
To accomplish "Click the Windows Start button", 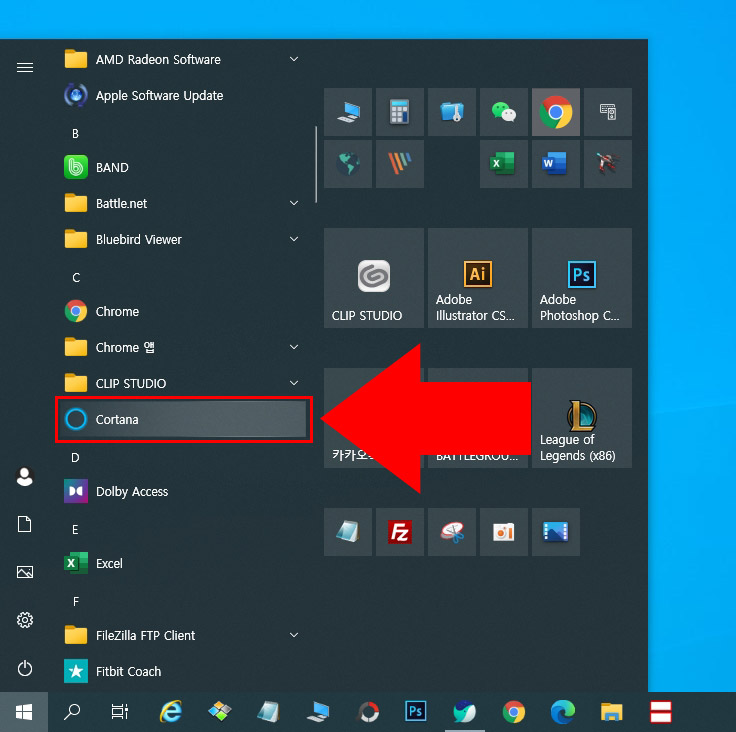I will pyautogui.click(x=24, y=712).
